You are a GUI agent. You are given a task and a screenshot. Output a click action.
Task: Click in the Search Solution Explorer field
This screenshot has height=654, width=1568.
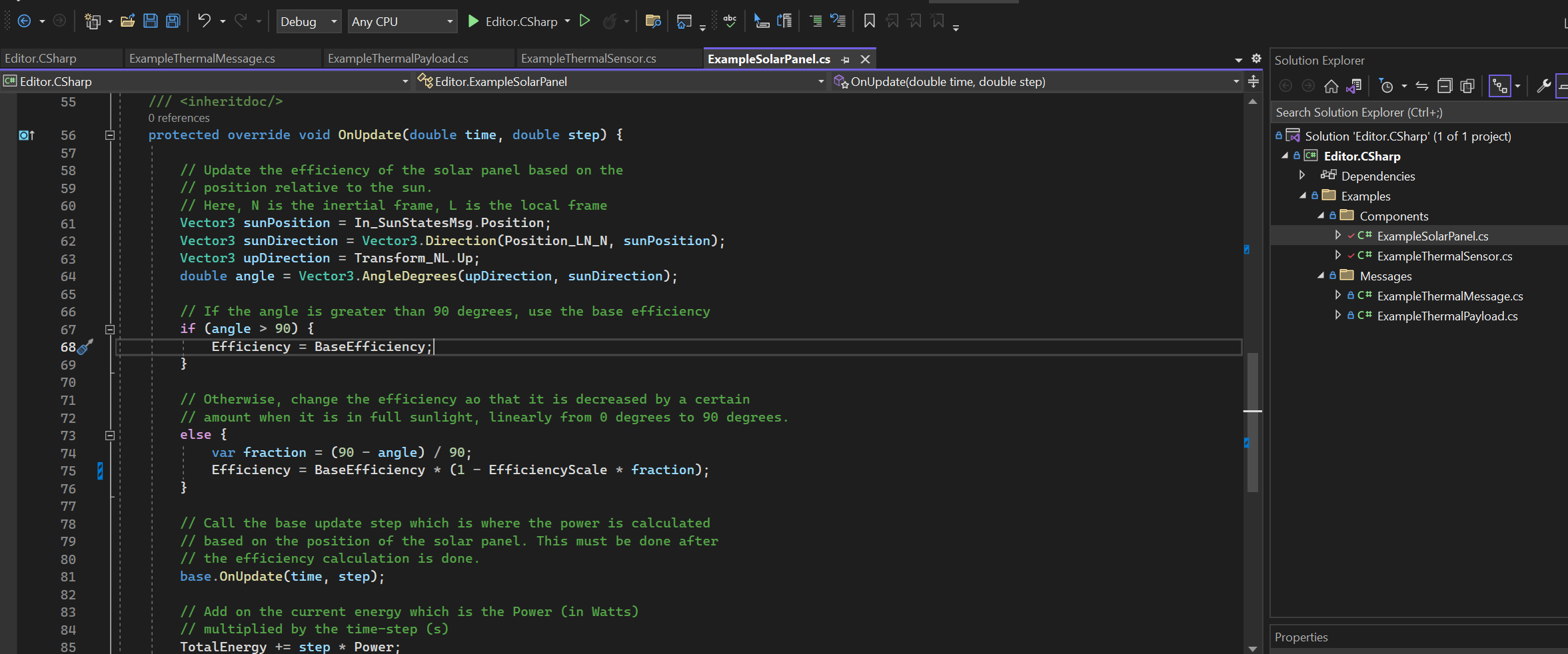(x=1419, y=113)
